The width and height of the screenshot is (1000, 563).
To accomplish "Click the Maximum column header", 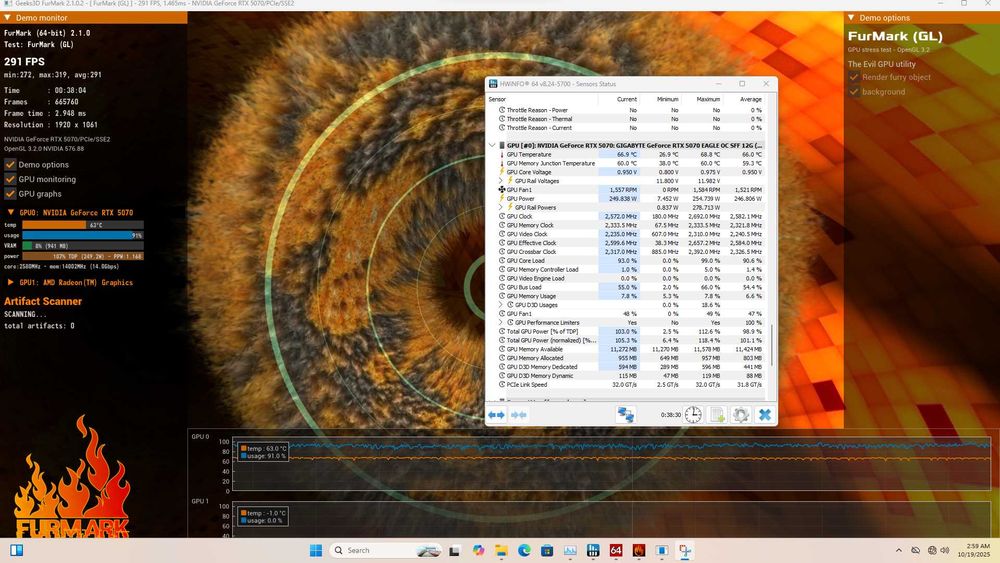I will click(708, 100).
